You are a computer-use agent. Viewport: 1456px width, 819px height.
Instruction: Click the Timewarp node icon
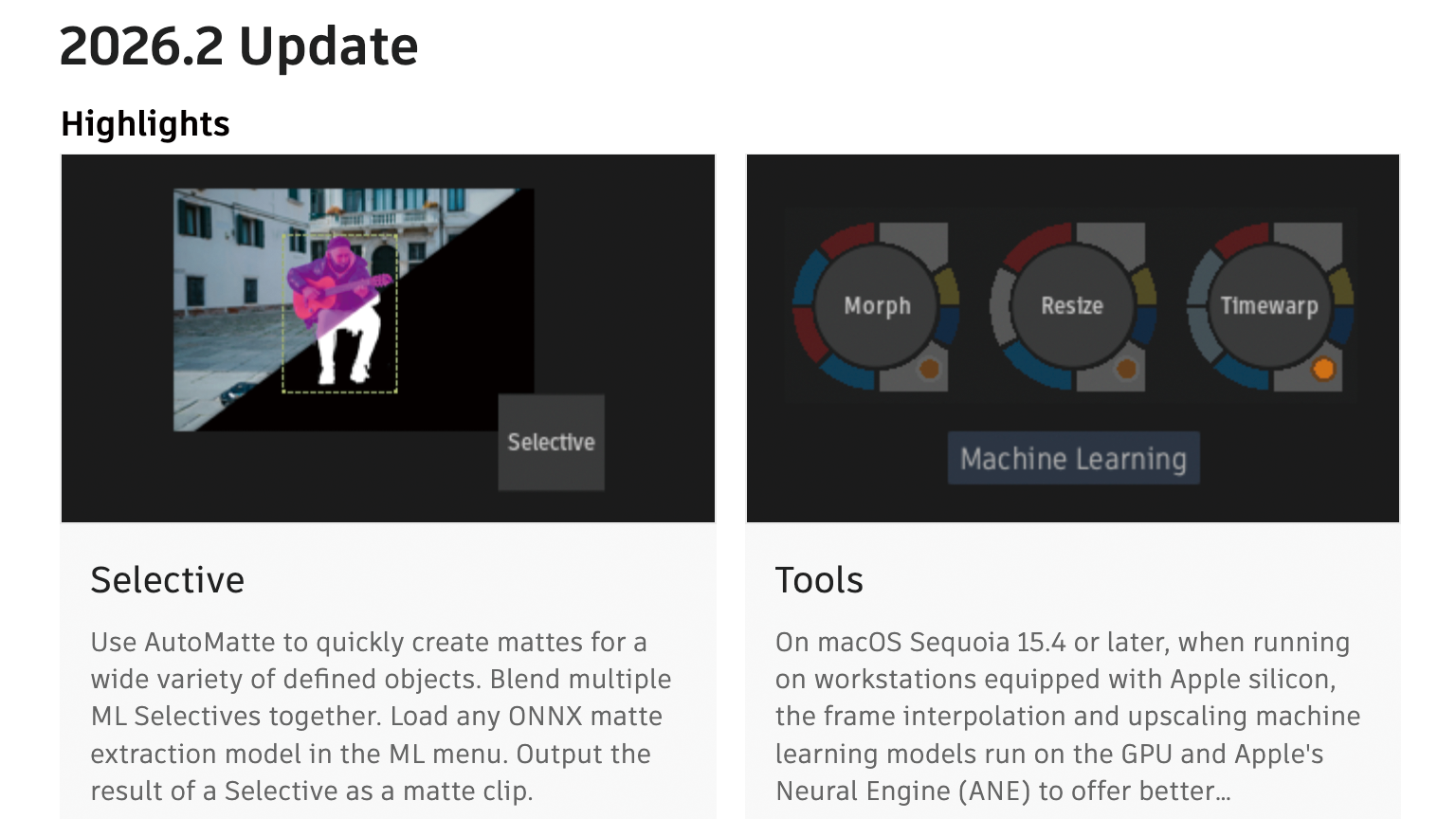(1268, 305)
